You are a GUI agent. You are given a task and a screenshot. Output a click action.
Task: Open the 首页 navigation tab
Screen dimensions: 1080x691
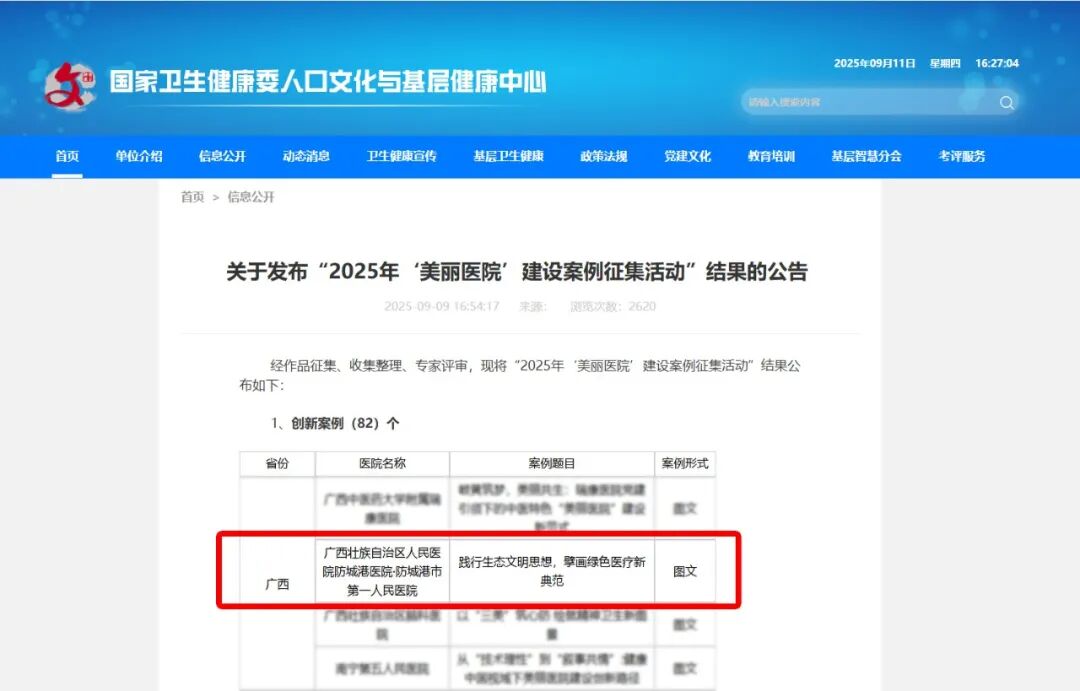tap(67, 156)
